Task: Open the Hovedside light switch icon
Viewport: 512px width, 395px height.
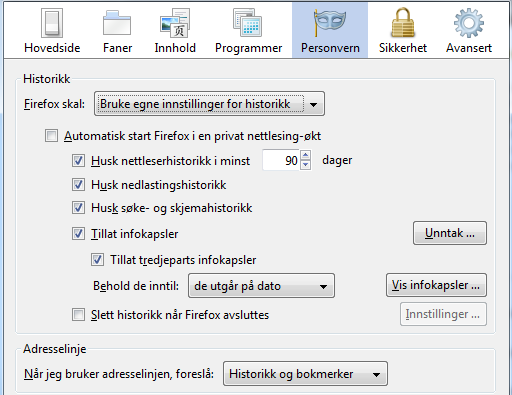Action: click(x=52, y=23)
